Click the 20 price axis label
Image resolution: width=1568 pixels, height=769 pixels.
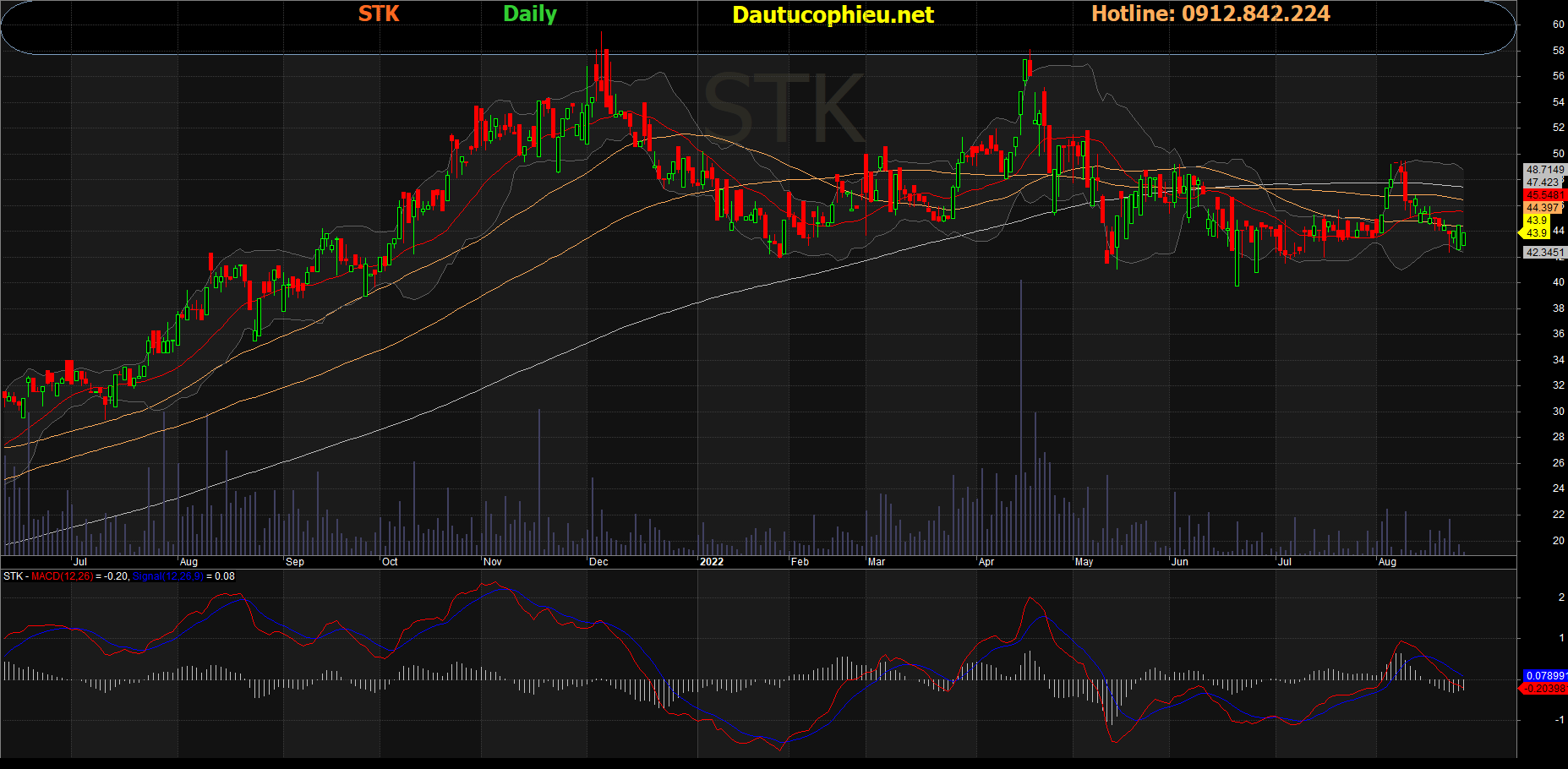1558,541
